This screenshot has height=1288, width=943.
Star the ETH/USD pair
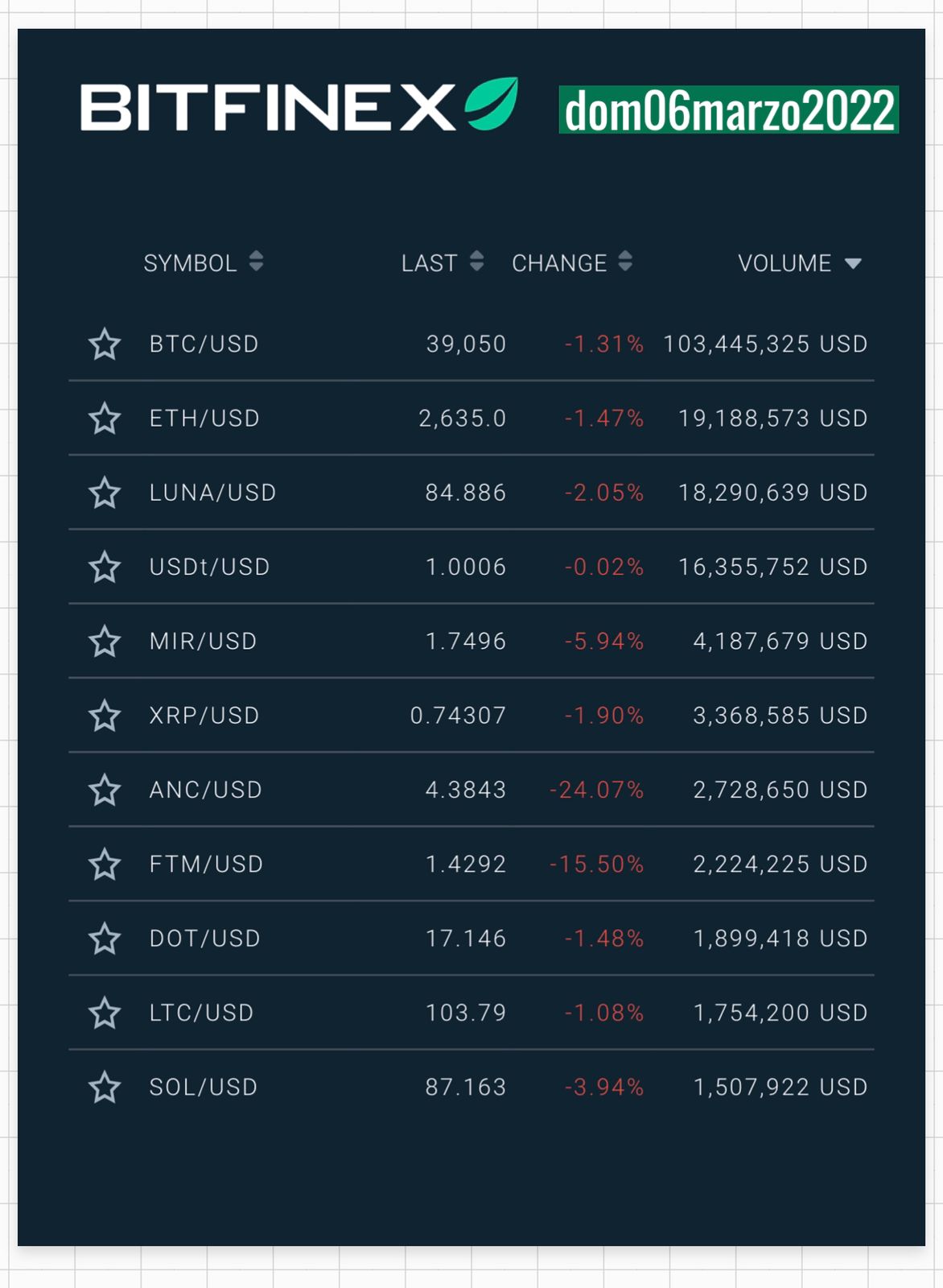(x=105, y=419)
